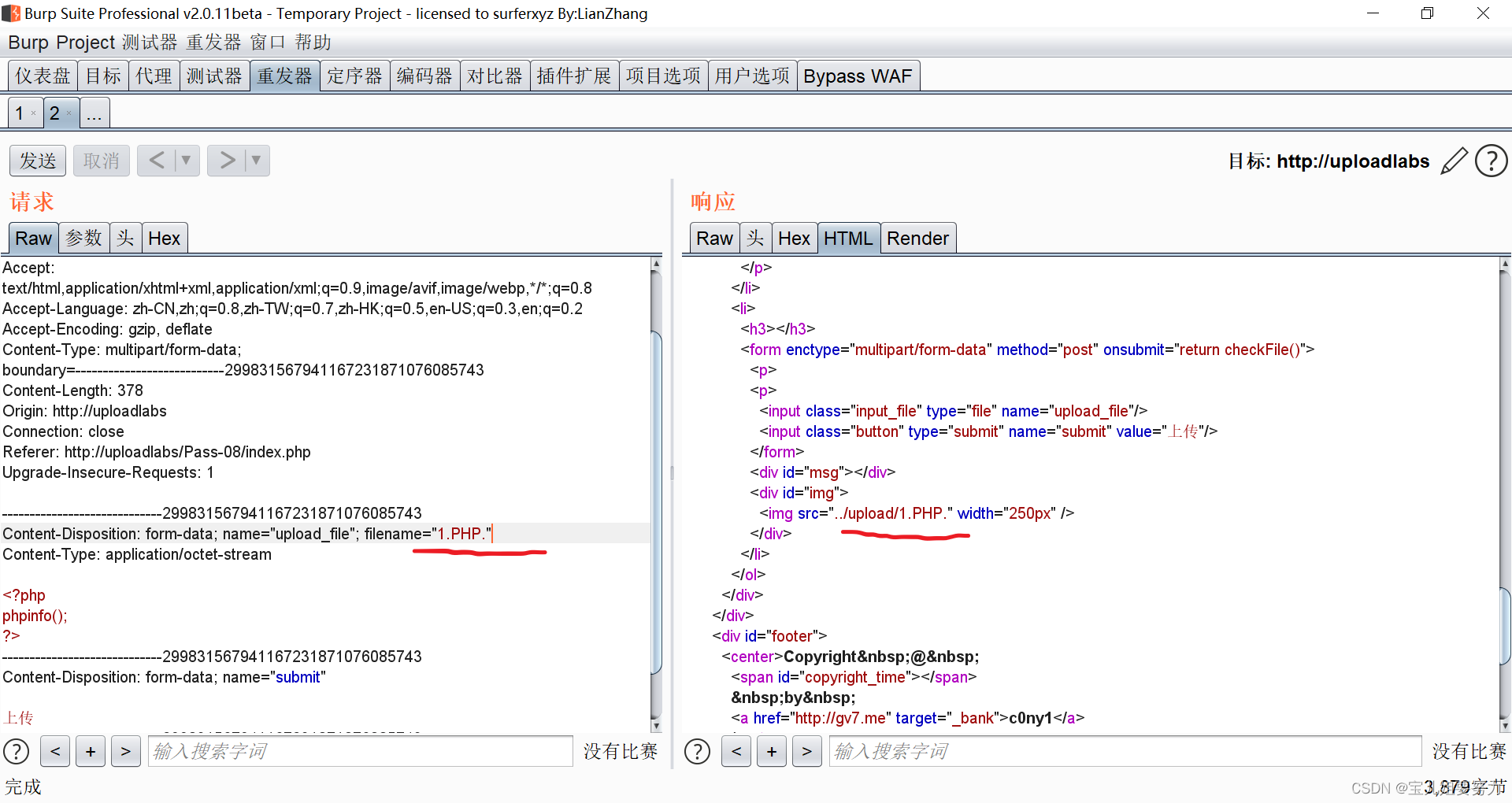Click the 完成 status text

tap(24, 787)
